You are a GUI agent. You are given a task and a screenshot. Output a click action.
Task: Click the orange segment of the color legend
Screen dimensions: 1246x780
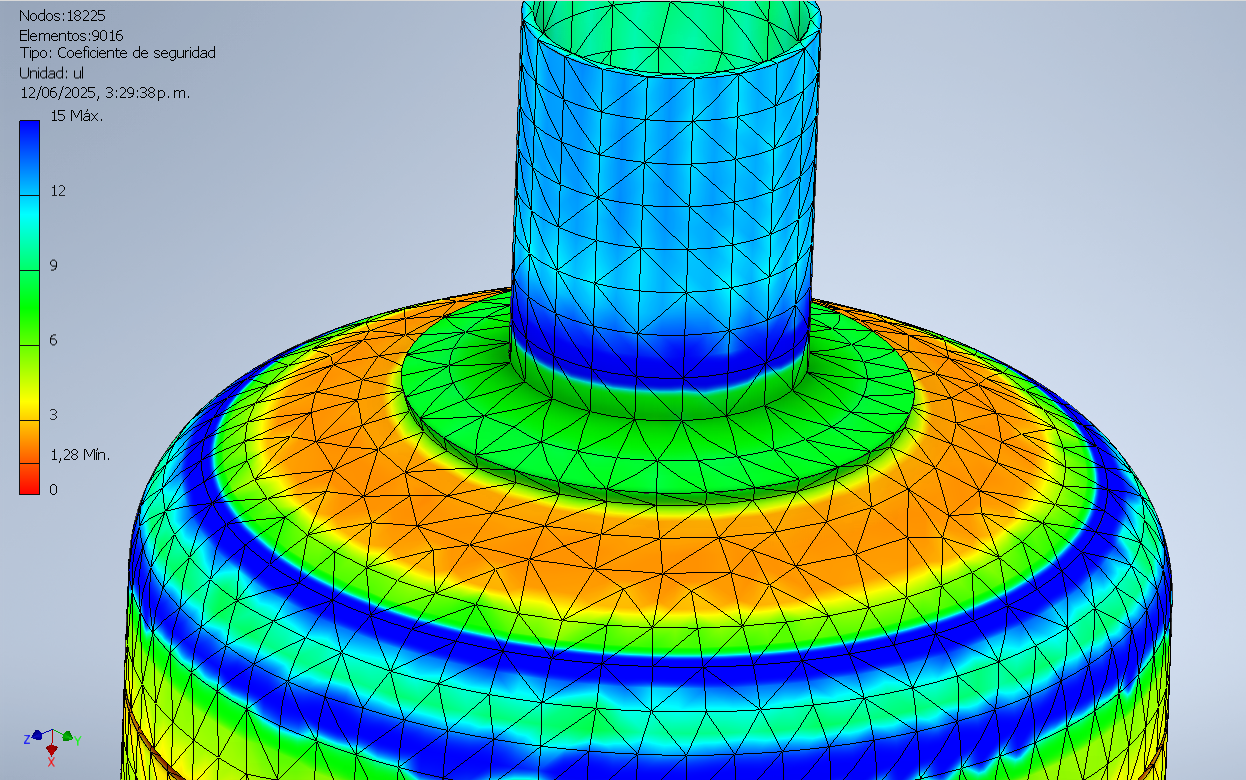click(30, 440)
